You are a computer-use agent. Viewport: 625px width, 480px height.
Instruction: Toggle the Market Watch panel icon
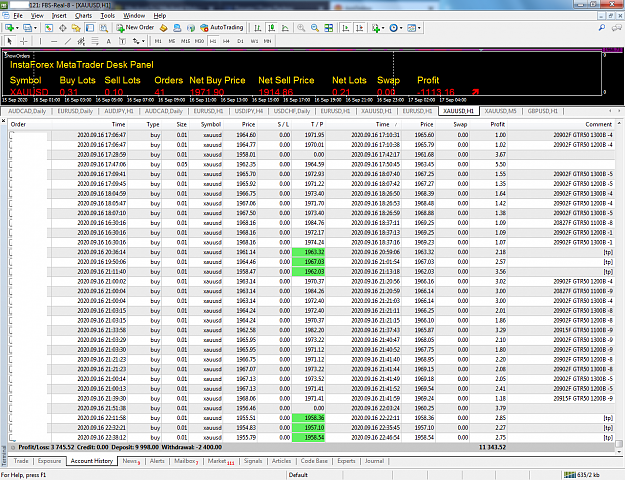point(49,28)
